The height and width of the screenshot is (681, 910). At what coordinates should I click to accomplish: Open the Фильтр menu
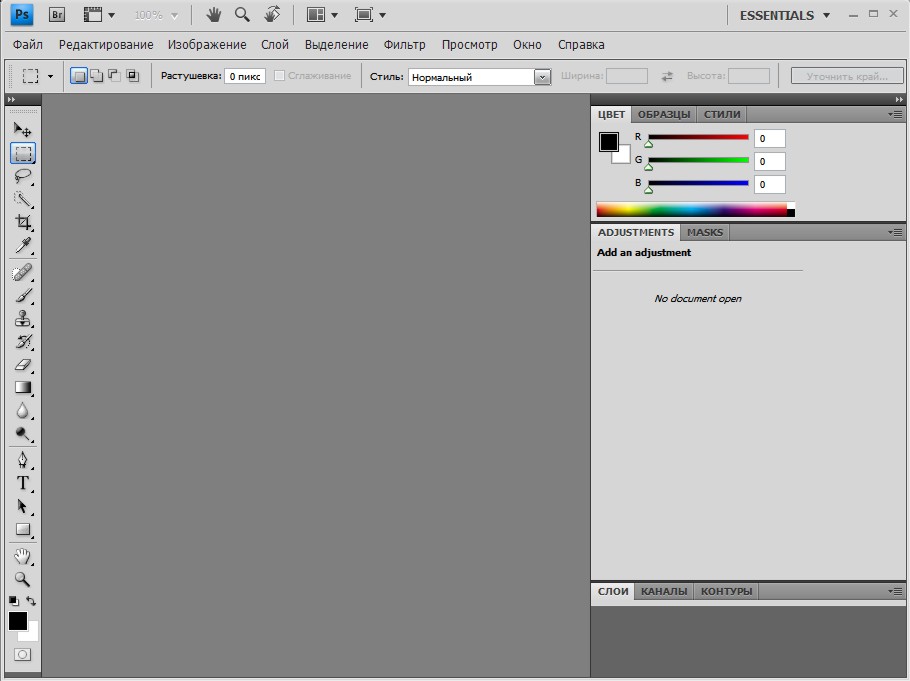pos(405,45)
